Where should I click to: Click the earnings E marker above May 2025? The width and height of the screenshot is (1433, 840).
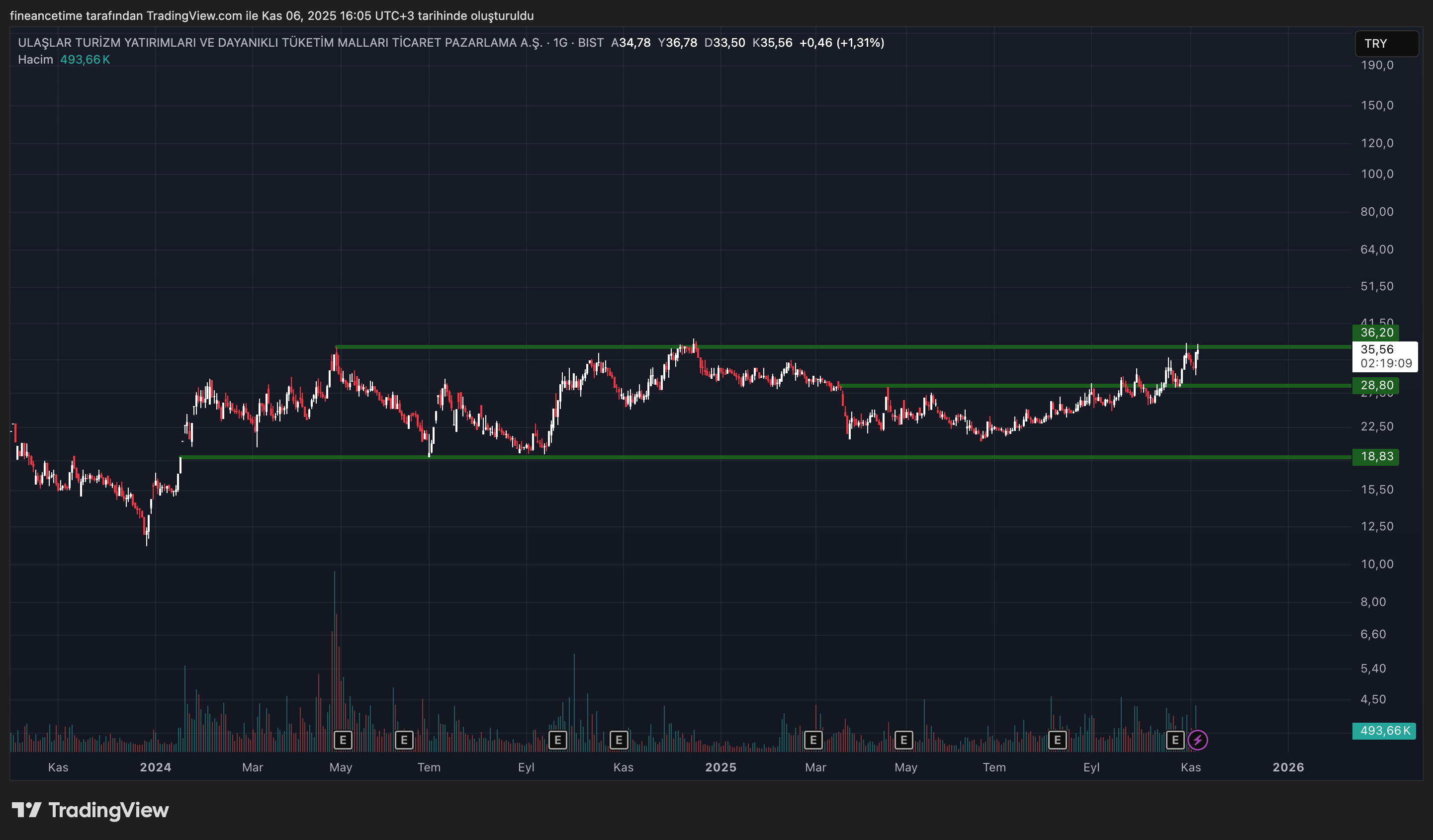(903, 740)
